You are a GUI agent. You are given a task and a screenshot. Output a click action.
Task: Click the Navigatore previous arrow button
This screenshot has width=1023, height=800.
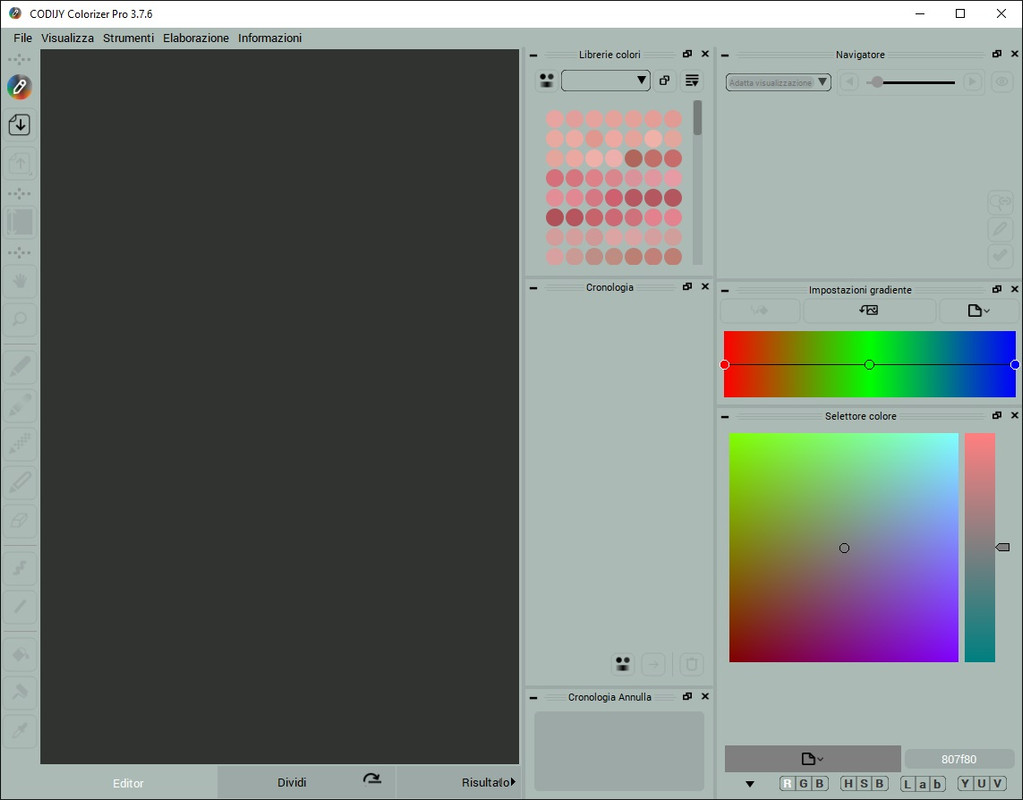849,82
